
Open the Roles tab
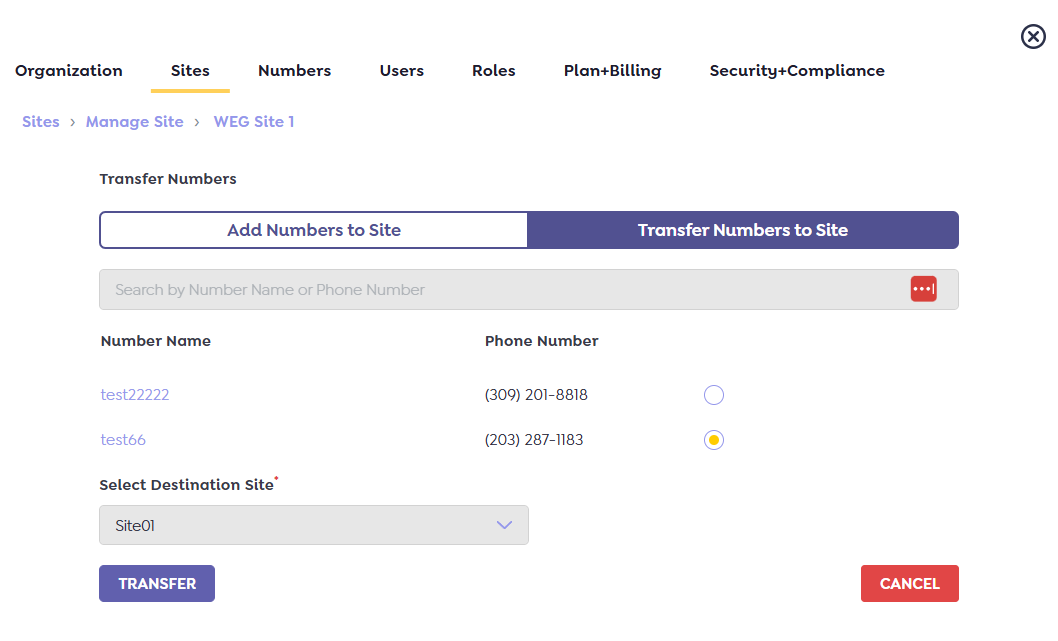tap(493, 71)
